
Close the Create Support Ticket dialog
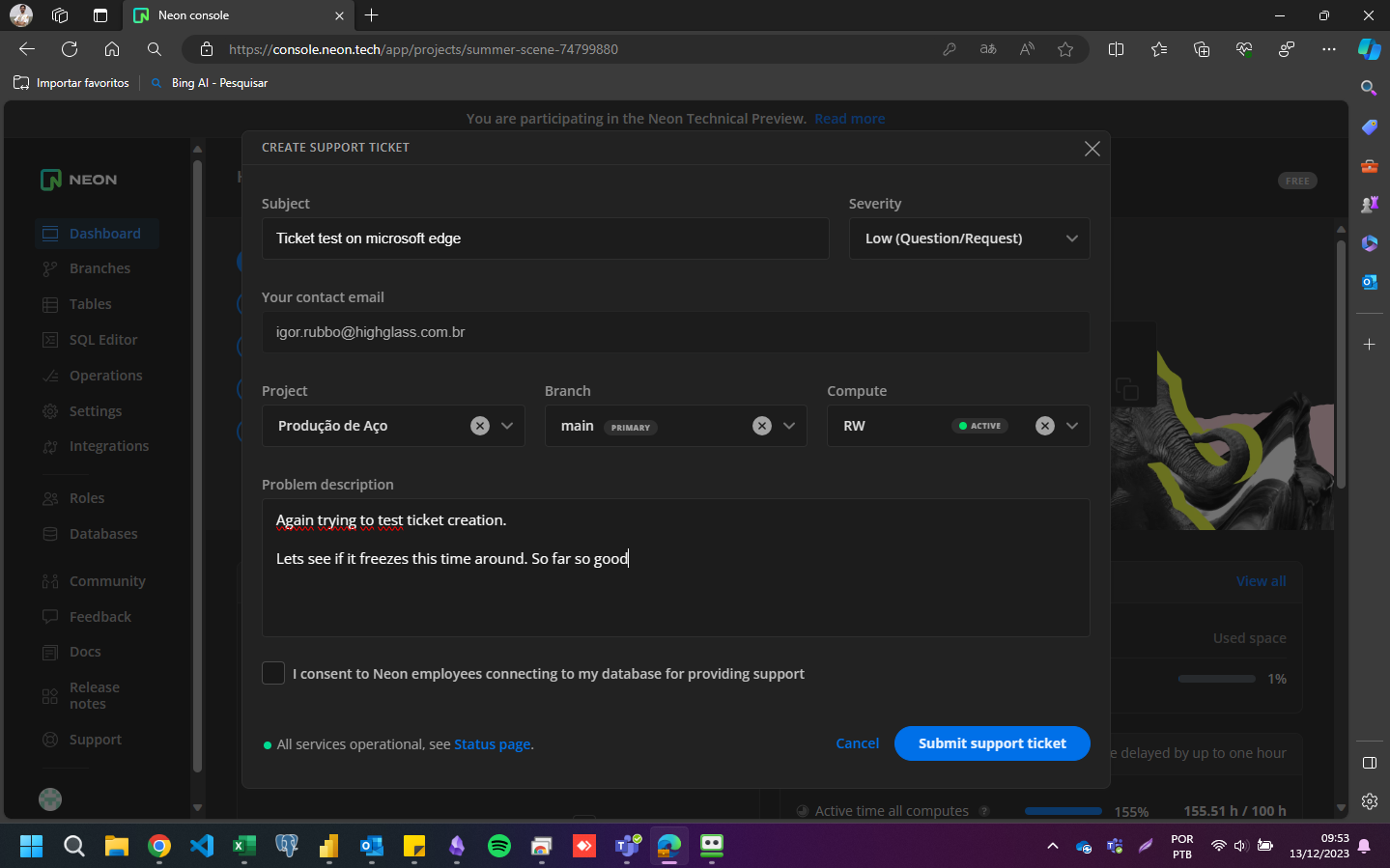(x=1092, y=148)
